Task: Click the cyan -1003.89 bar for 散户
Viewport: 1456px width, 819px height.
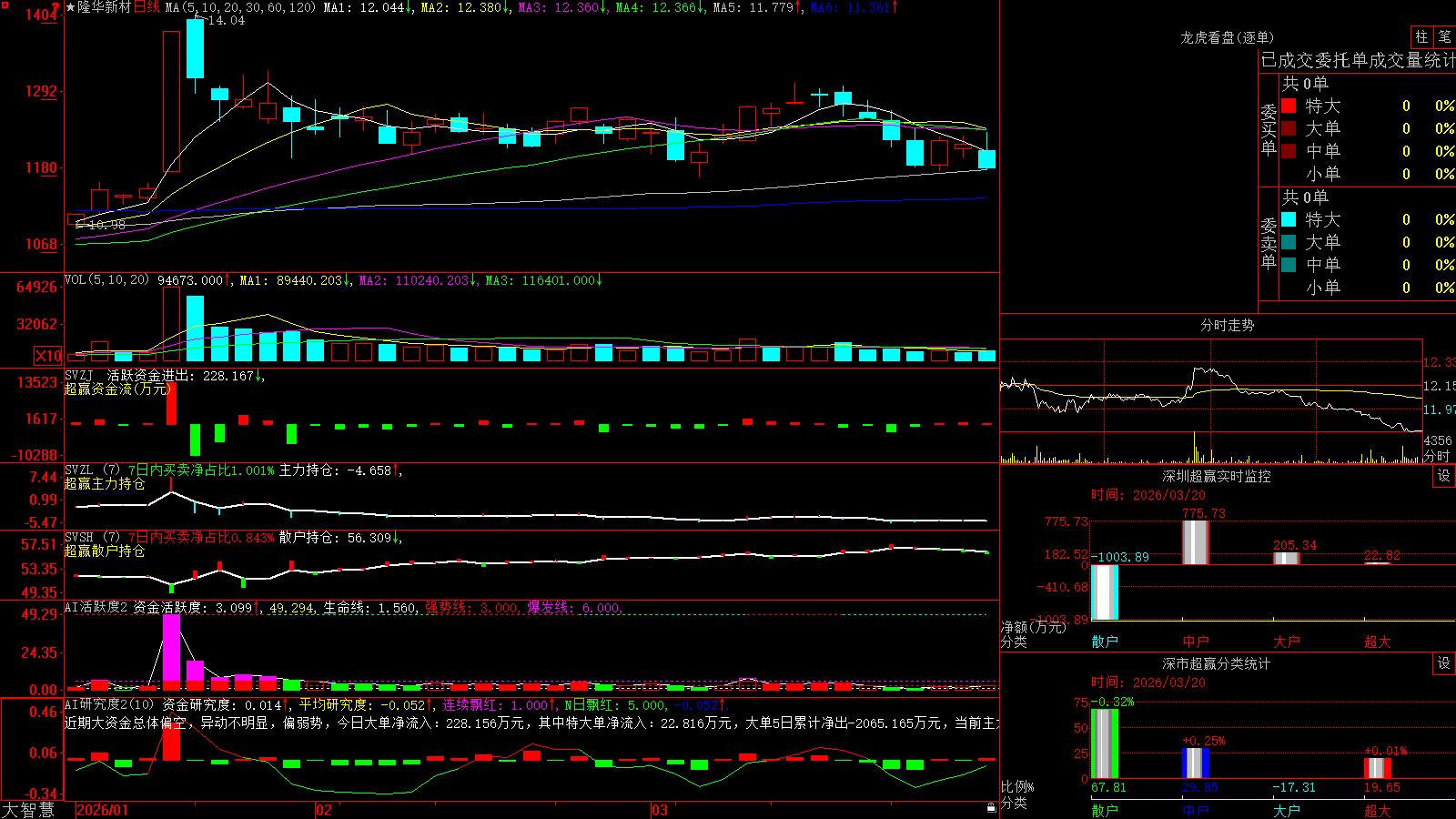Action: pyautogui.click(x=1105, y=592)
